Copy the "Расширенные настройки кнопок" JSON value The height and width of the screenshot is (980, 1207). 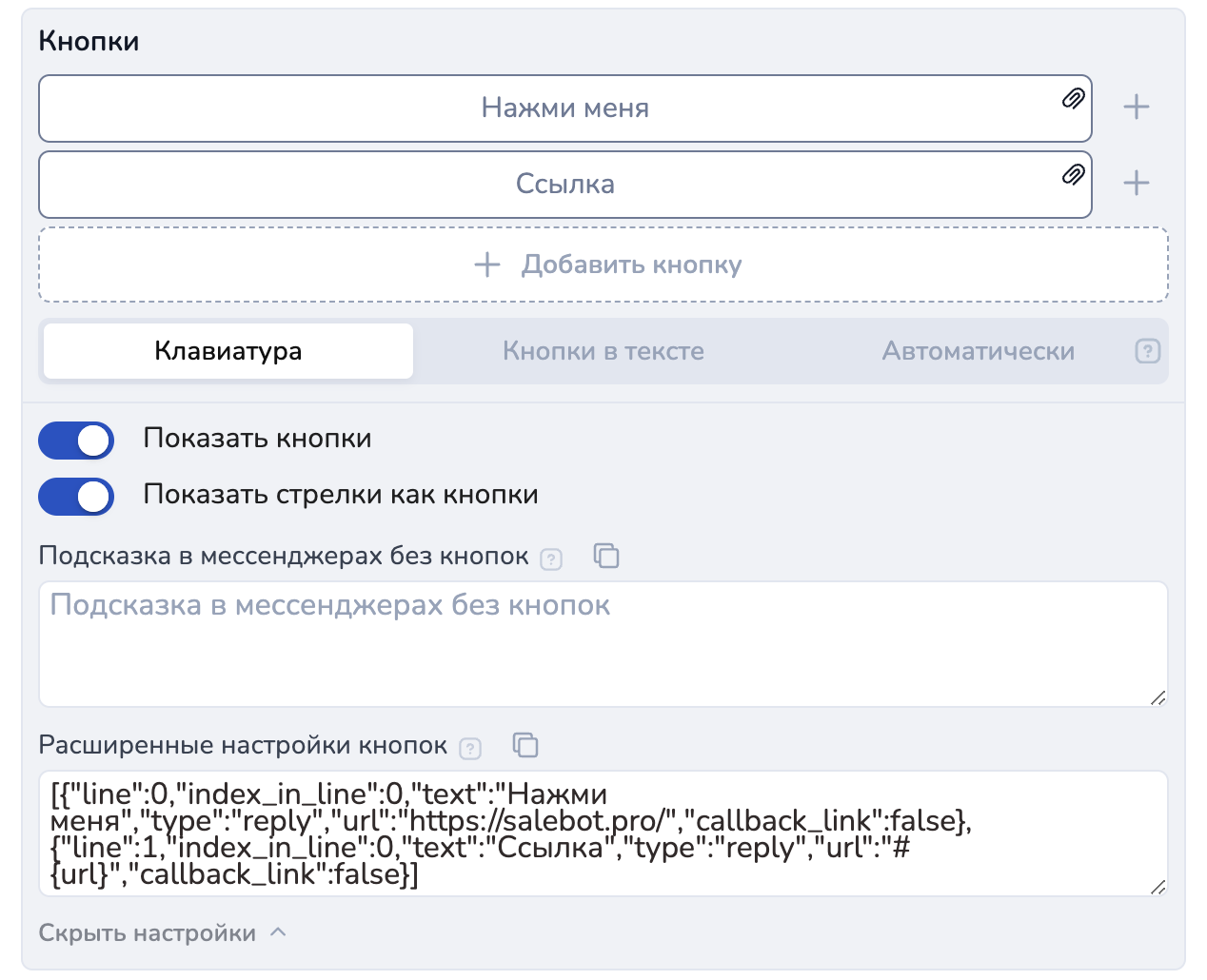tap(525, 745)
